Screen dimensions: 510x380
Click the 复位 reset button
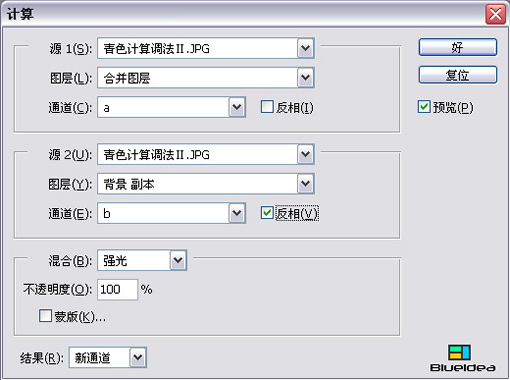(458, 75)
